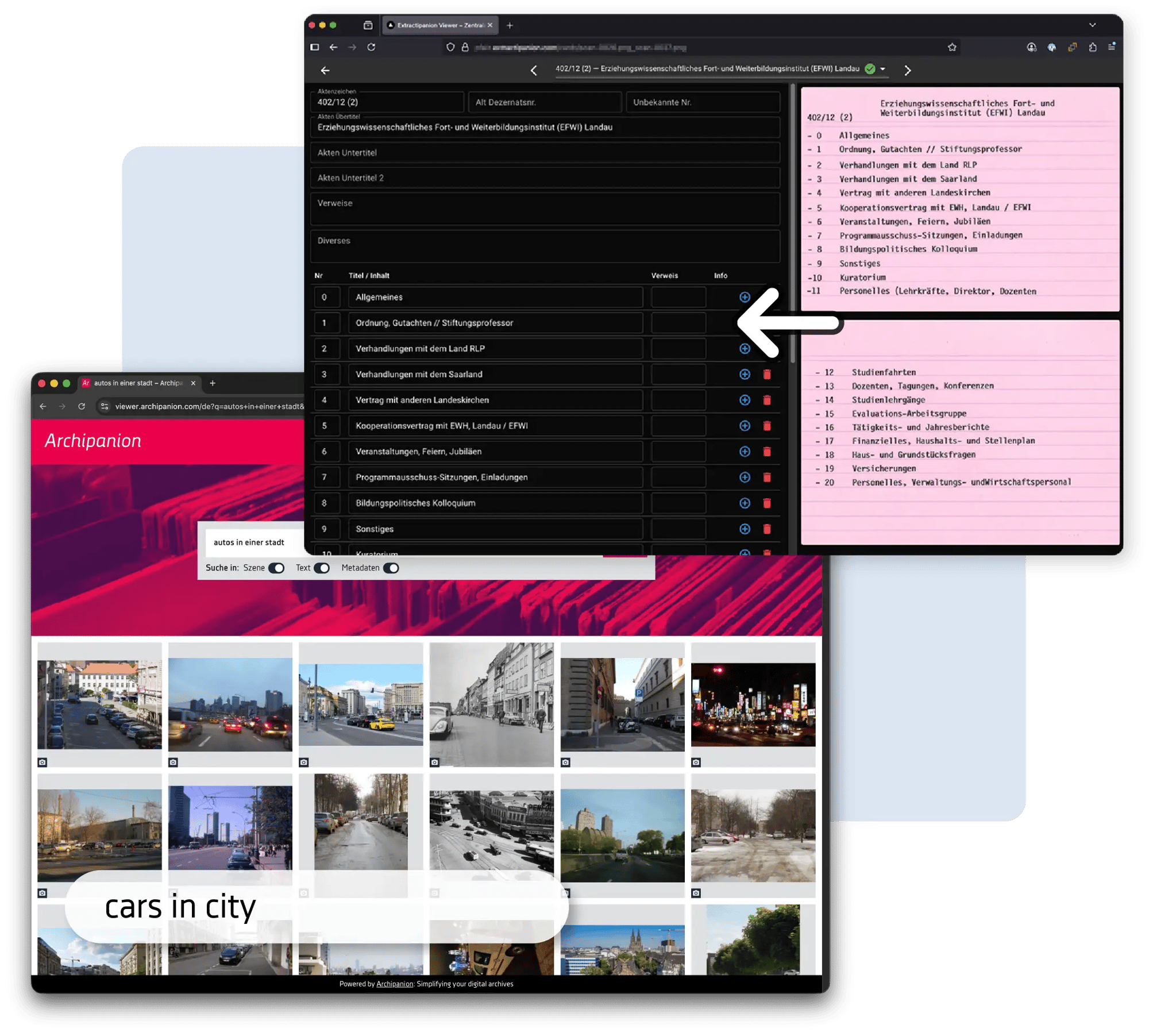Delete the Verhandlungen mit dem Saarland row

766,374
